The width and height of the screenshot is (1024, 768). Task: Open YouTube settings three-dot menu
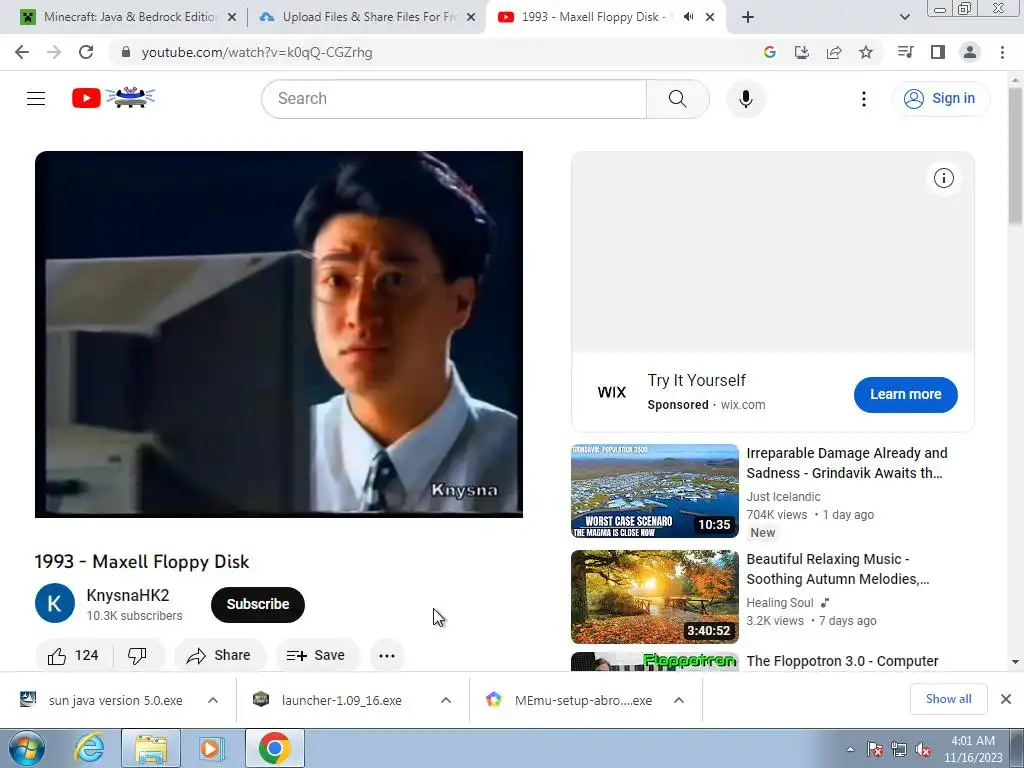coord(863,99)
